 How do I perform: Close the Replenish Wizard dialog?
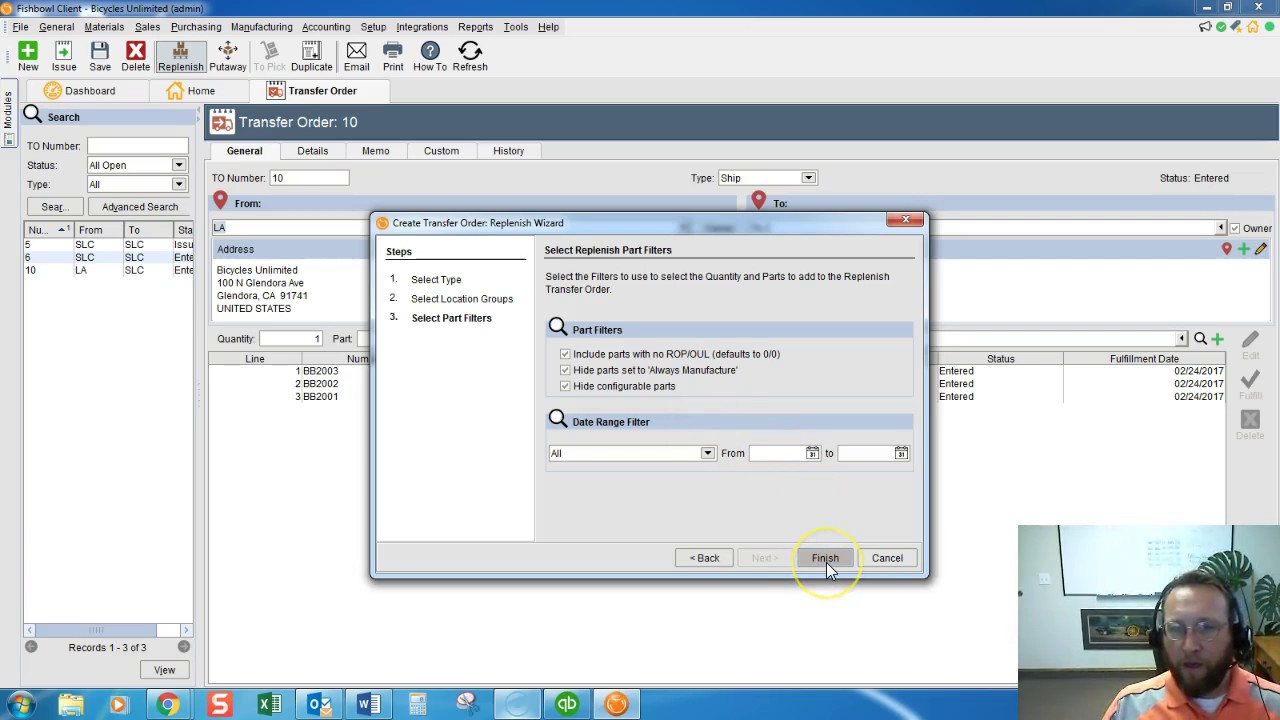pos(905,220)
